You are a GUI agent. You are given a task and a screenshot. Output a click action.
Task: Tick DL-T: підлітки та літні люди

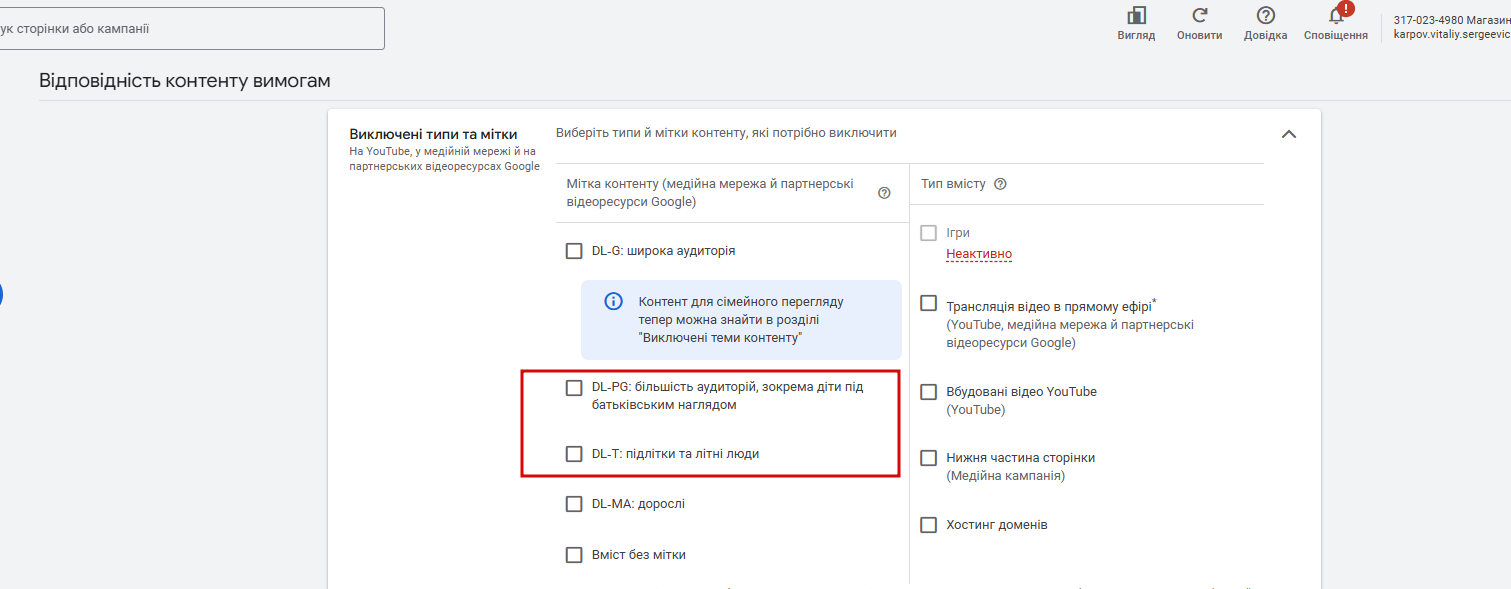pos(574,454)
